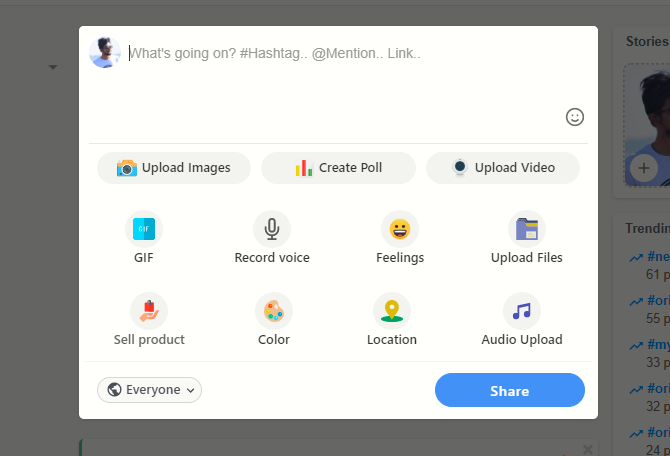This screenshot has width=670, height=456.
Task: Click the Create Poll button
Action: [x=338, y=168]
